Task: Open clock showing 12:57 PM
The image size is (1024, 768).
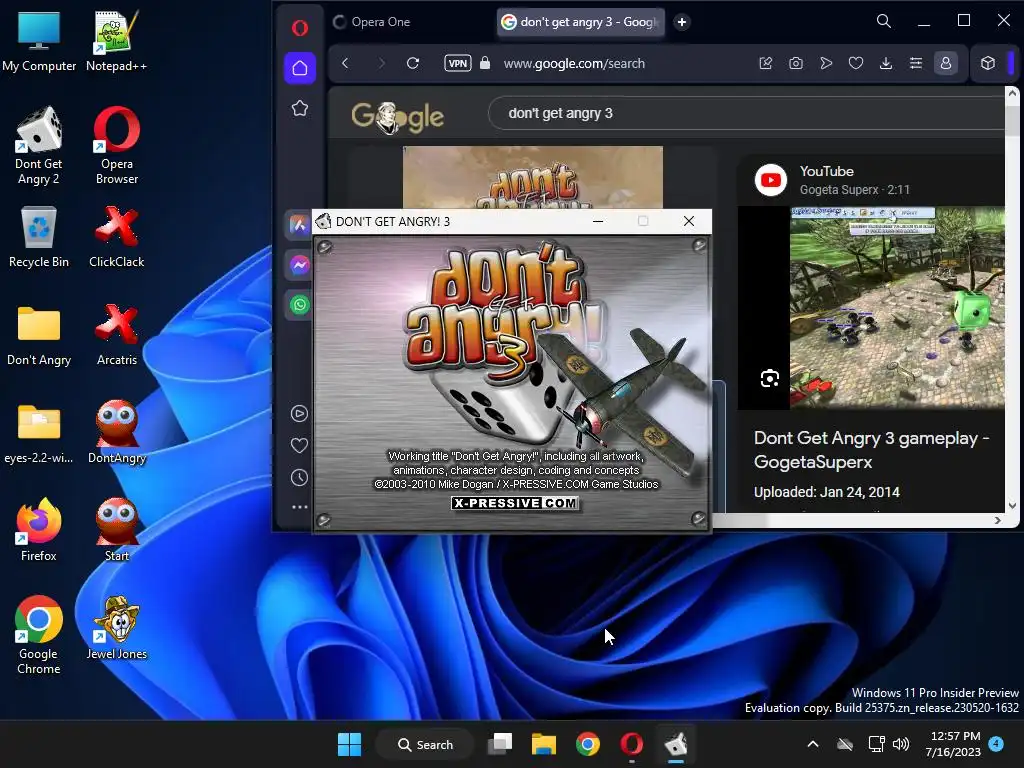Action: 953,744
